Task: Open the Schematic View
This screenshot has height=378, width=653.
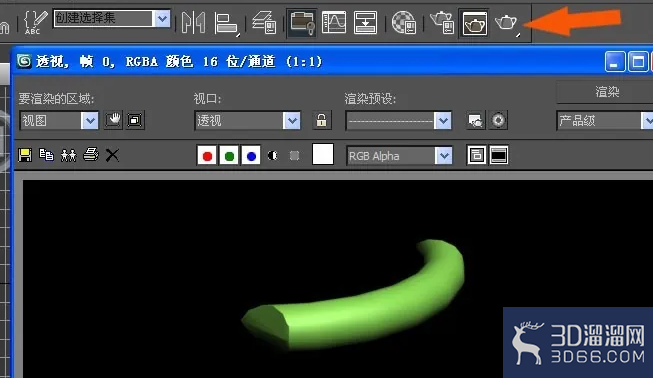Action: point(365,22)
